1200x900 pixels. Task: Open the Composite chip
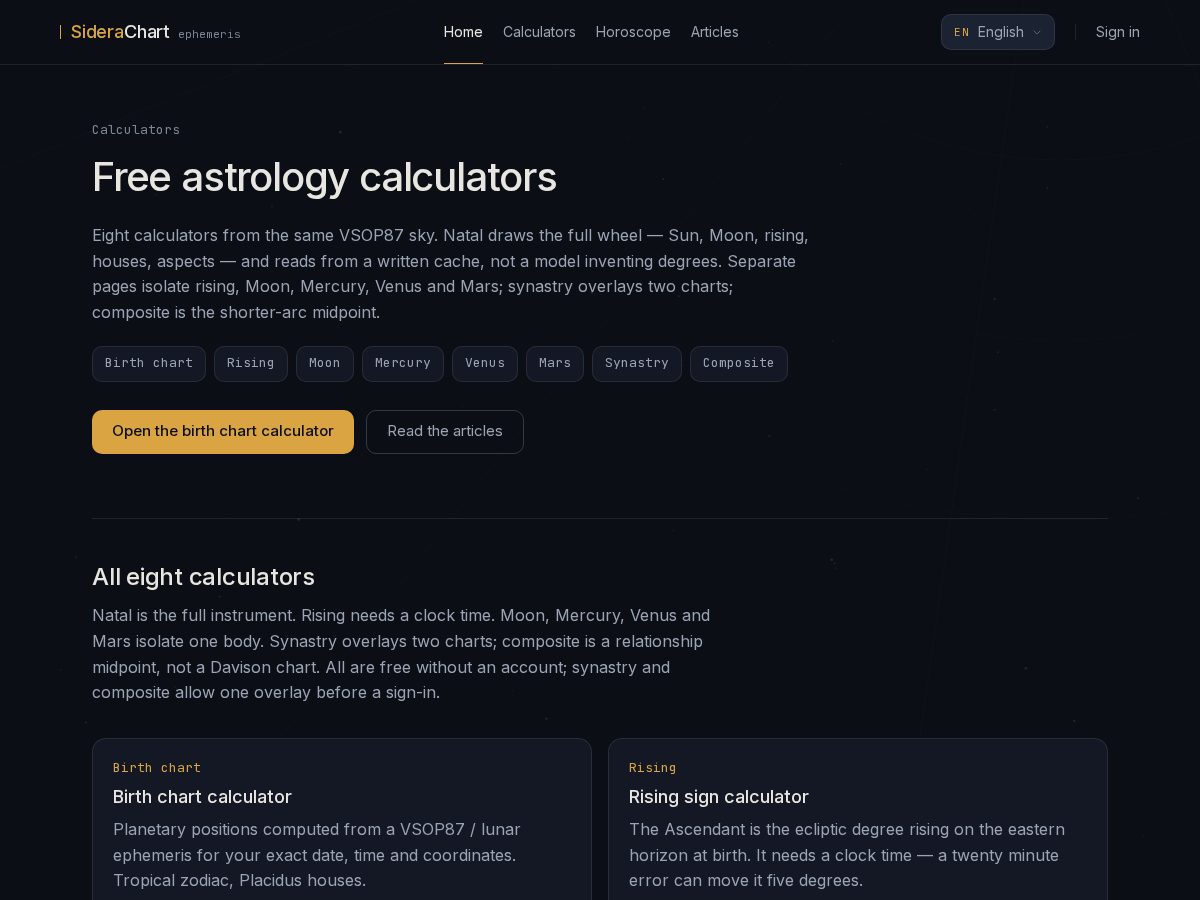point(739,364)
